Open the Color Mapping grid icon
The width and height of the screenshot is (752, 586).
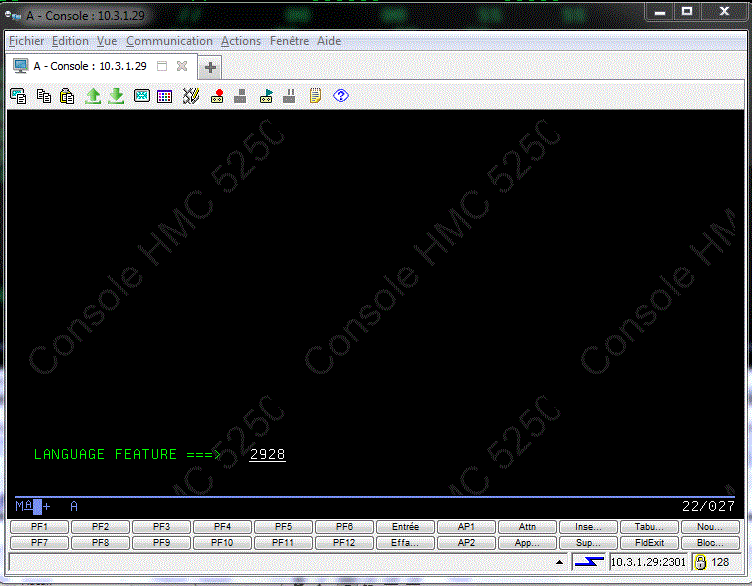[x=164, y=96]
